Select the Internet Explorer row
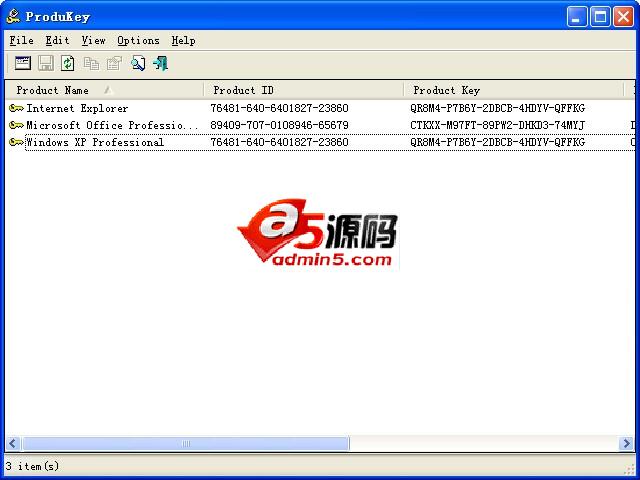The image size is (640, 480). [320, 108]
